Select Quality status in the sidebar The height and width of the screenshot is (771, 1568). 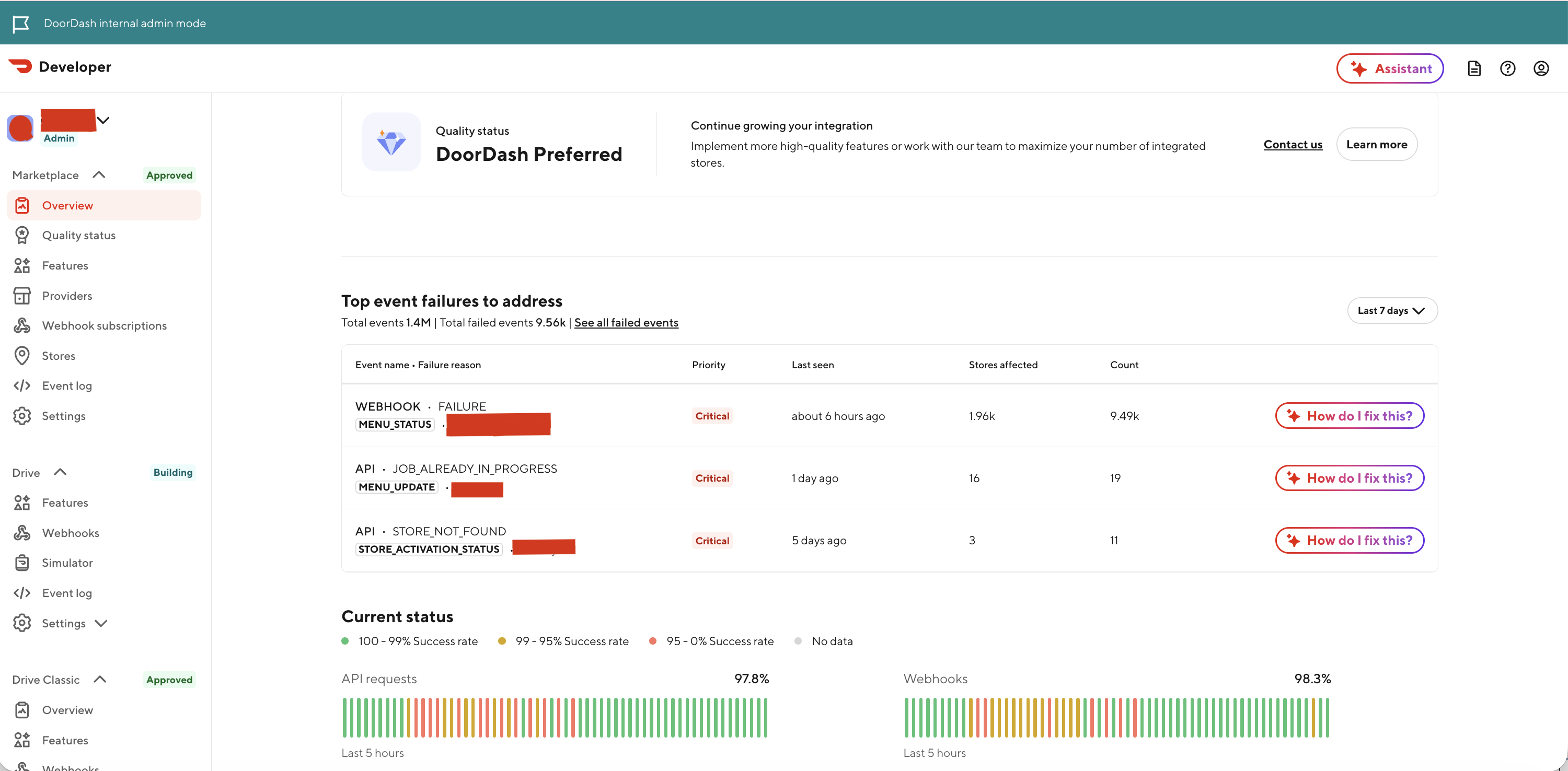[78, 235]
